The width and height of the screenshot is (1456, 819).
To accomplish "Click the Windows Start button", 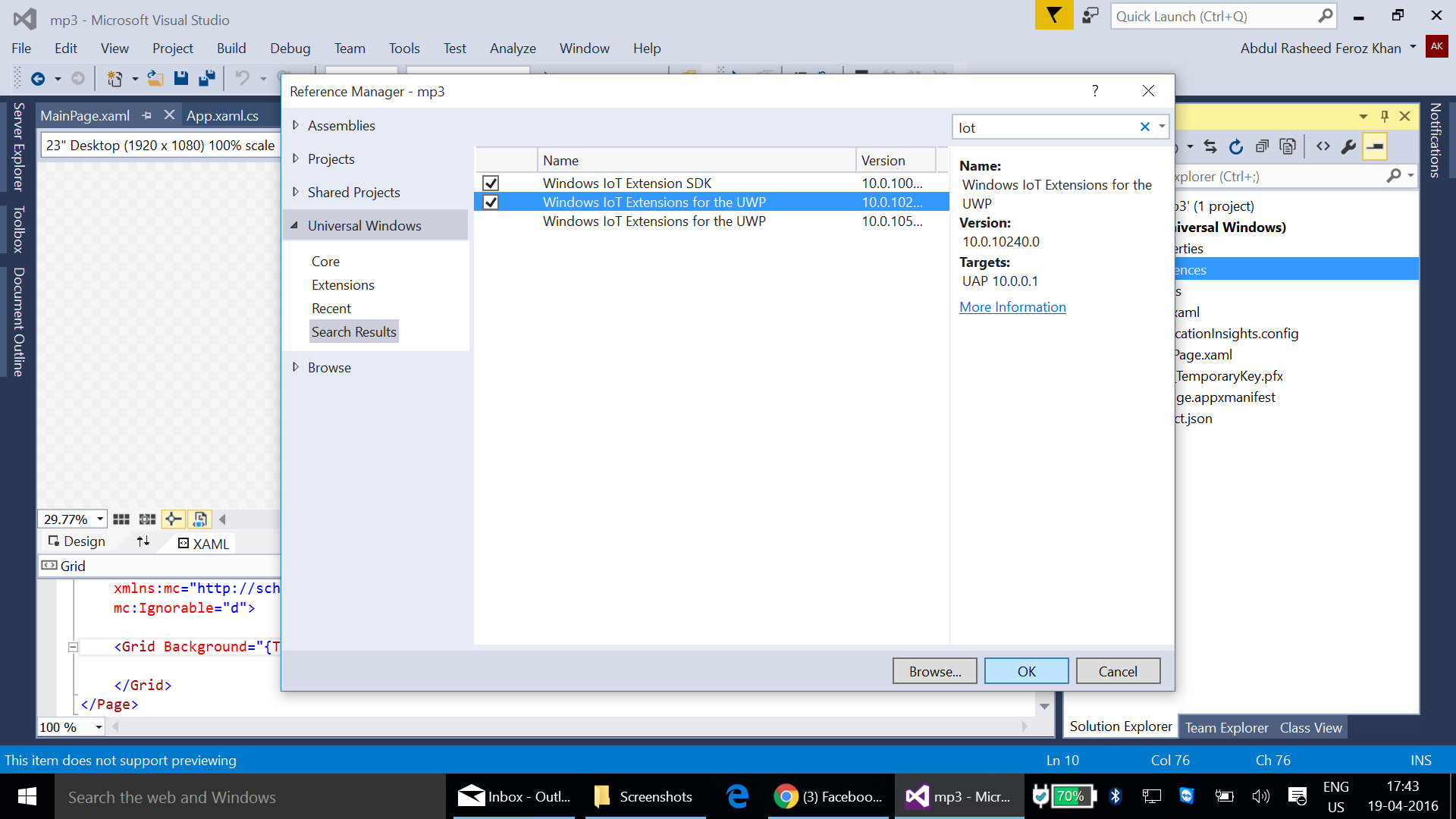I will click(27, 796).
